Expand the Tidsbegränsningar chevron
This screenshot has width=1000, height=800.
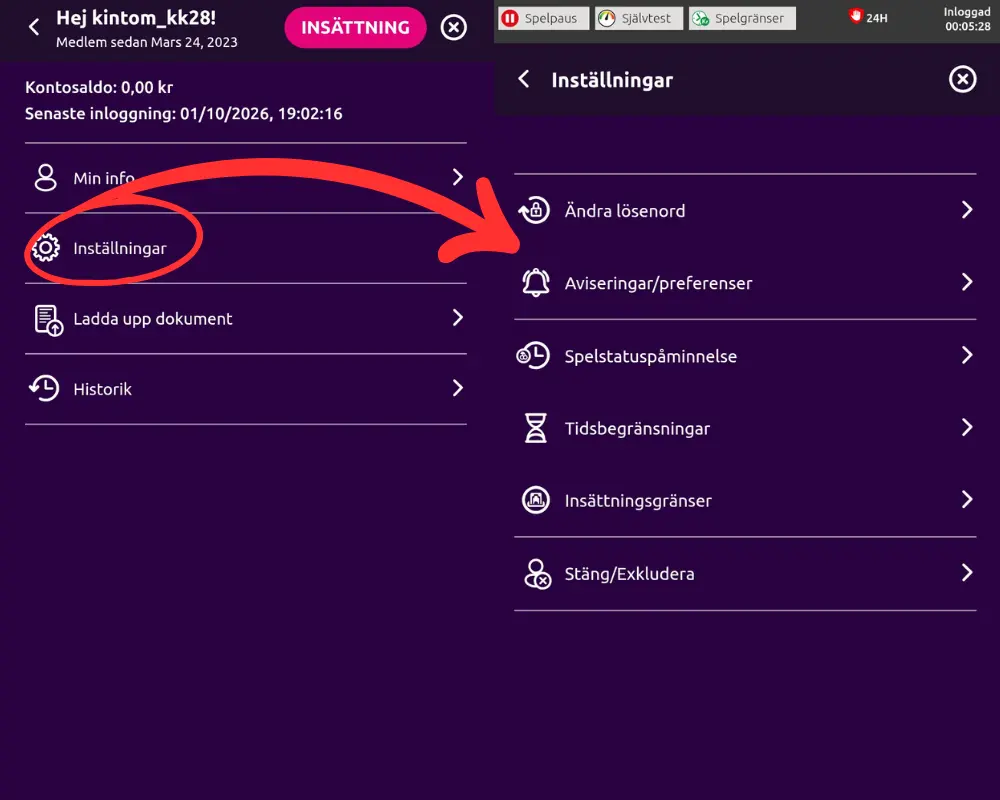tap(967, 427)
